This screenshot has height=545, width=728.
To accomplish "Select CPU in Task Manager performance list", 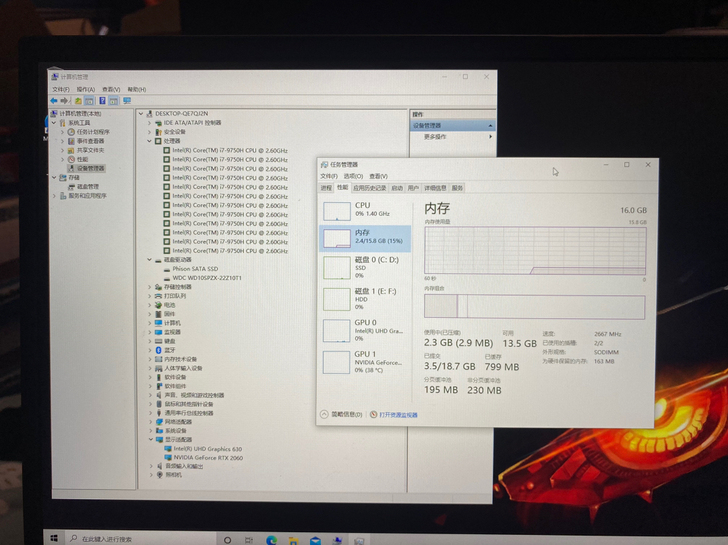I will pos(365,210).
